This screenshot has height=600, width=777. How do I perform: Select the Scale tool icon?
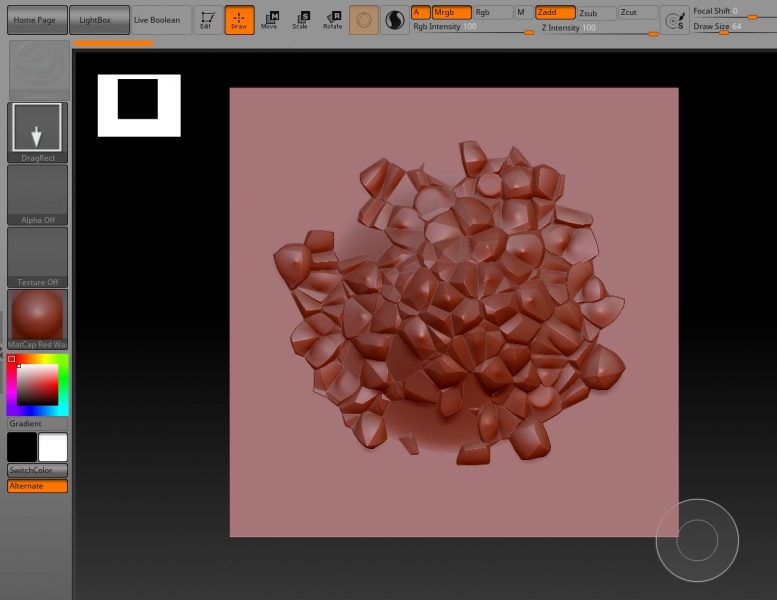pyautogui.click(x=300, y=20)
